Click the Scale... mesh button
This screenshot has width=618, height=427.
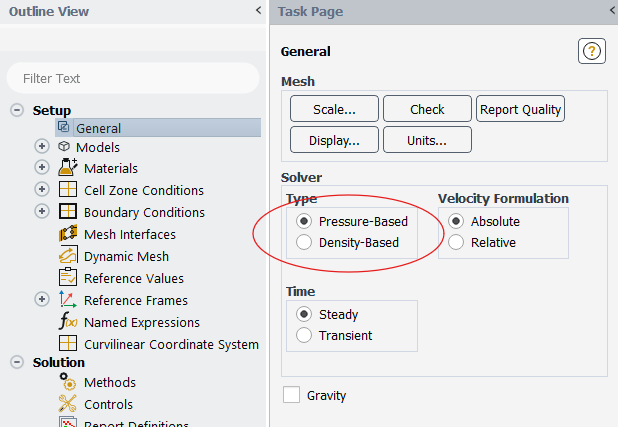tap(332, 109)
